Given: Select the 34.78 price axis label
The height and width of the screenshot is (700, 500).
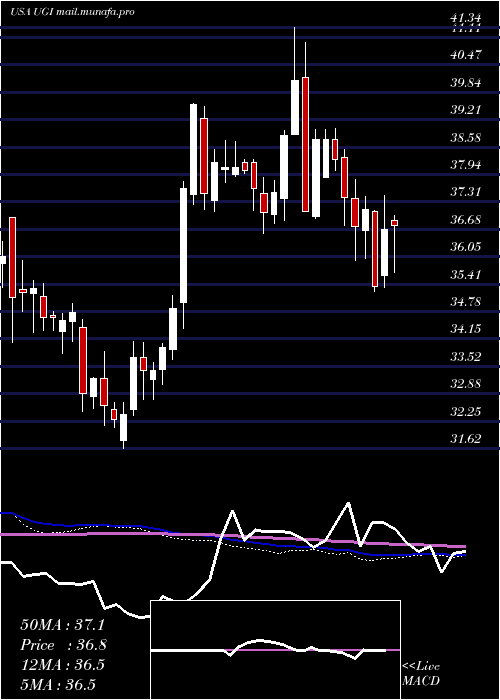Looking at the screenshot, I should [466, 302].
